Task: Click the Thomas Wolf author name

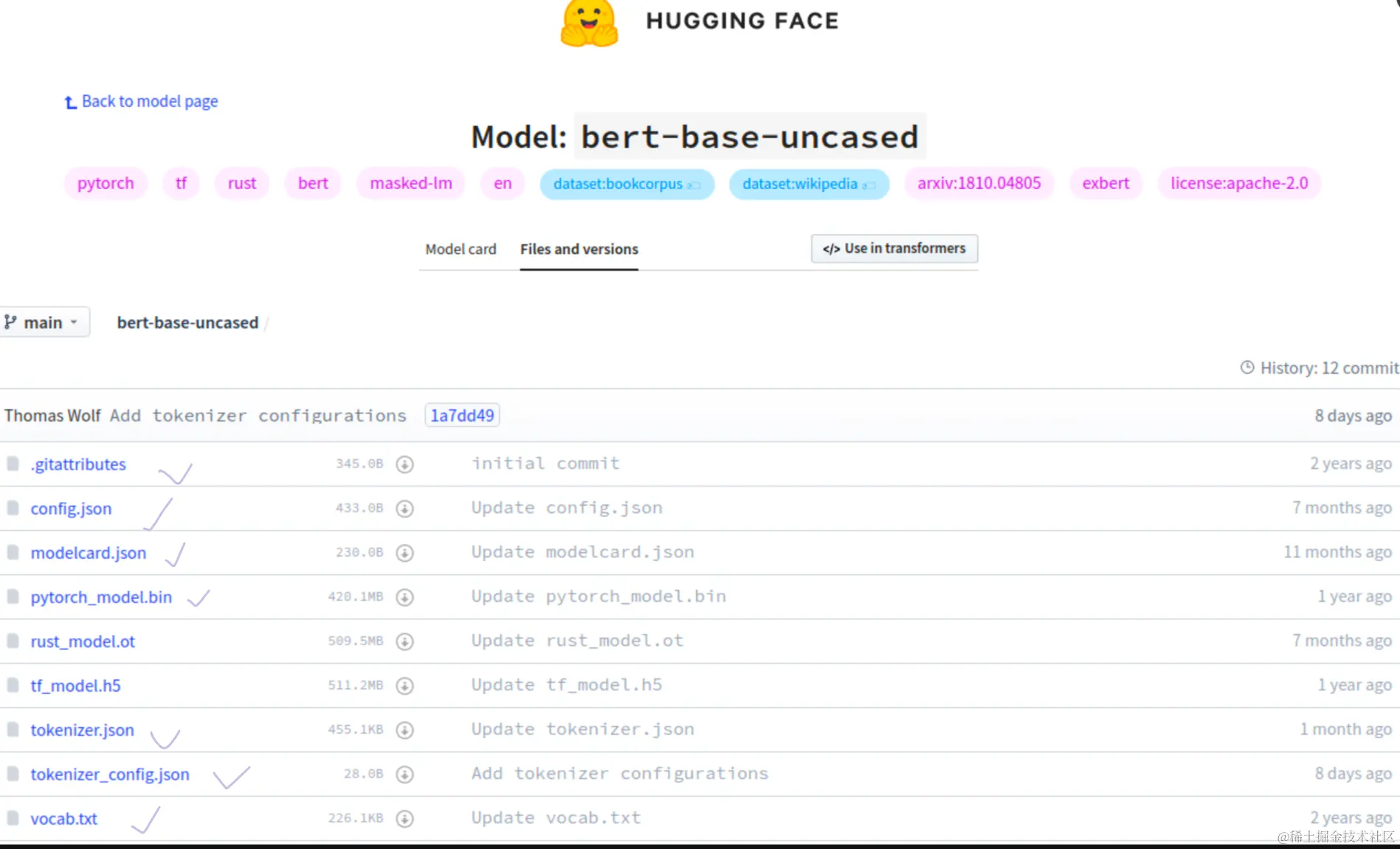Action: click(x=52, y=416)
